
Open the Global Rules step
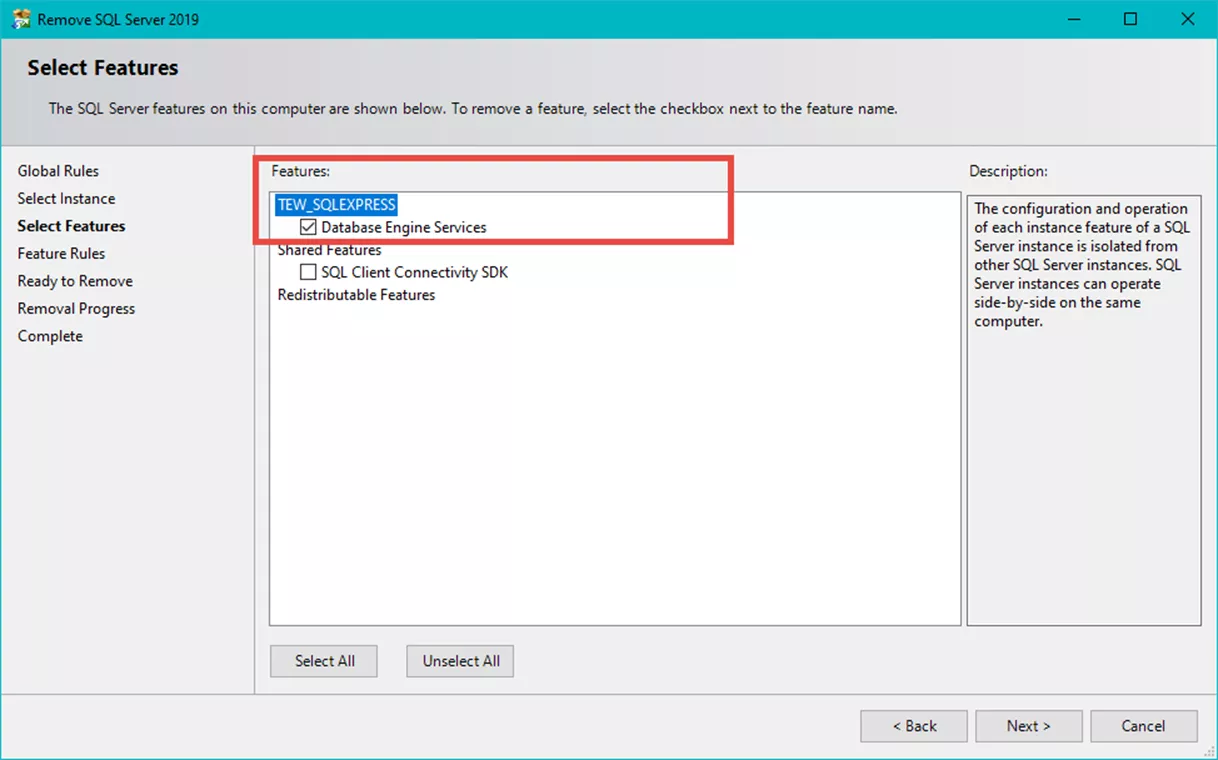click(x=58, y=171)
